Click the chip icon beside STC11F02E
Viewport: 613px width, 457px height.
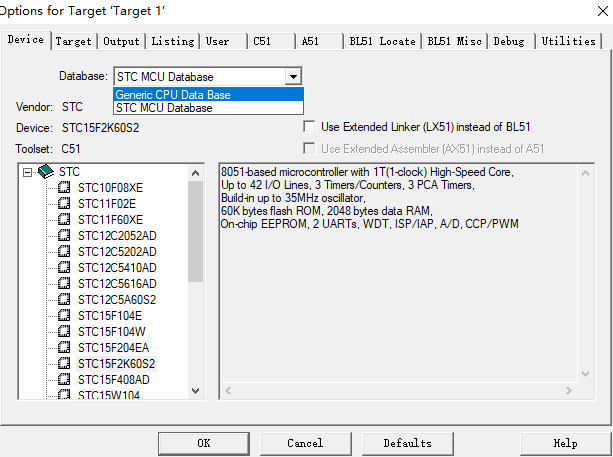pyautogui.click(x=64, y=203)
